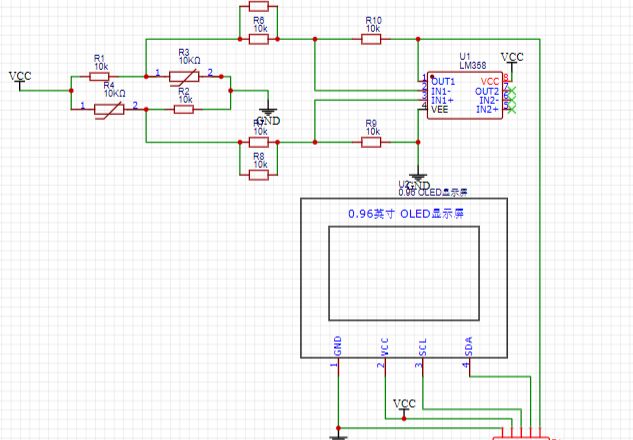The image size is (633, 440).
Task: Select the OLED display inner screen rectangle
Action: (404, 273)
